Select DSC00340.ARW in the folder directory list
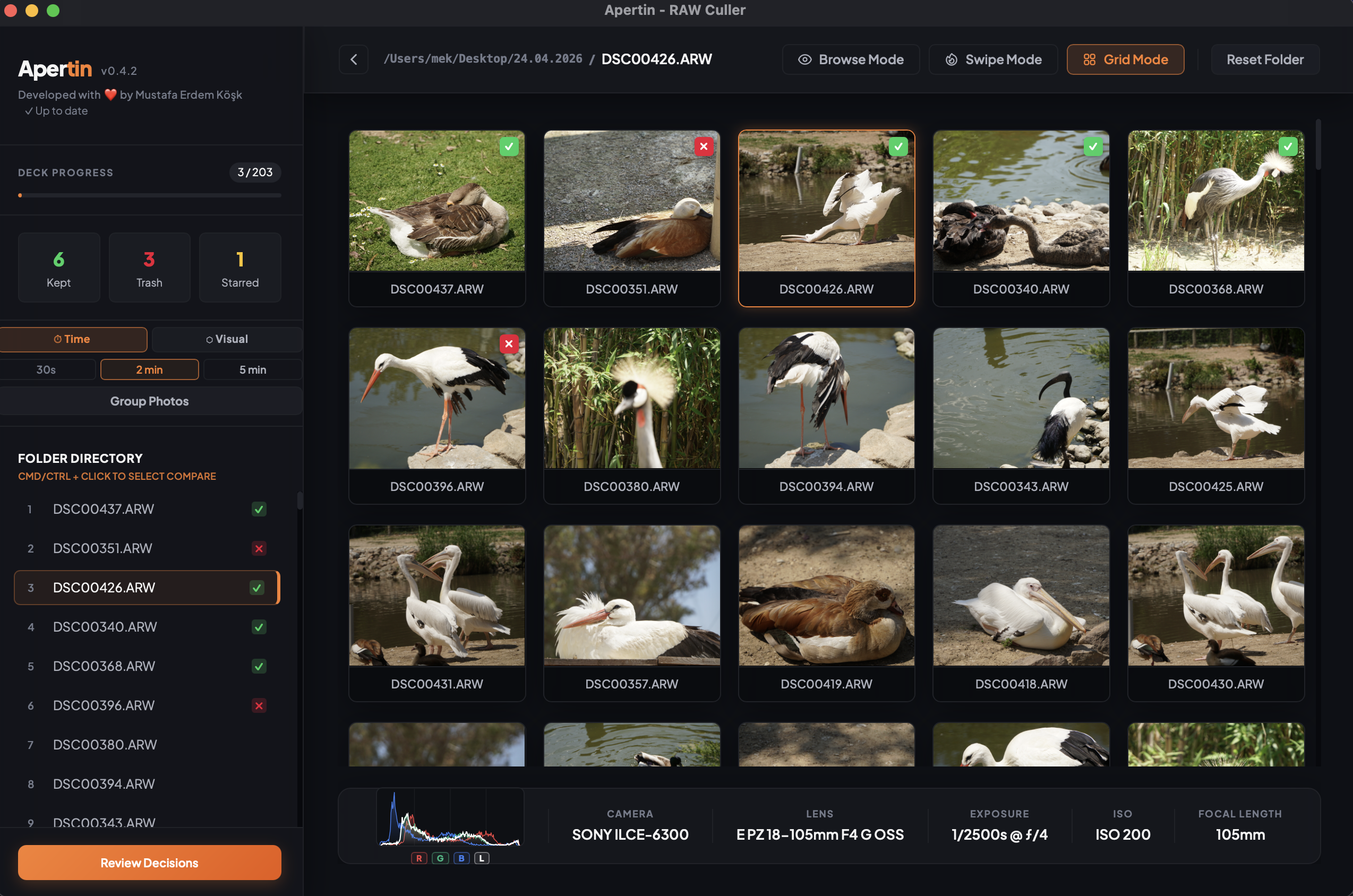The height and width of the screenshot is (896, 1353). pyautogui.click(x=147, y=627)
